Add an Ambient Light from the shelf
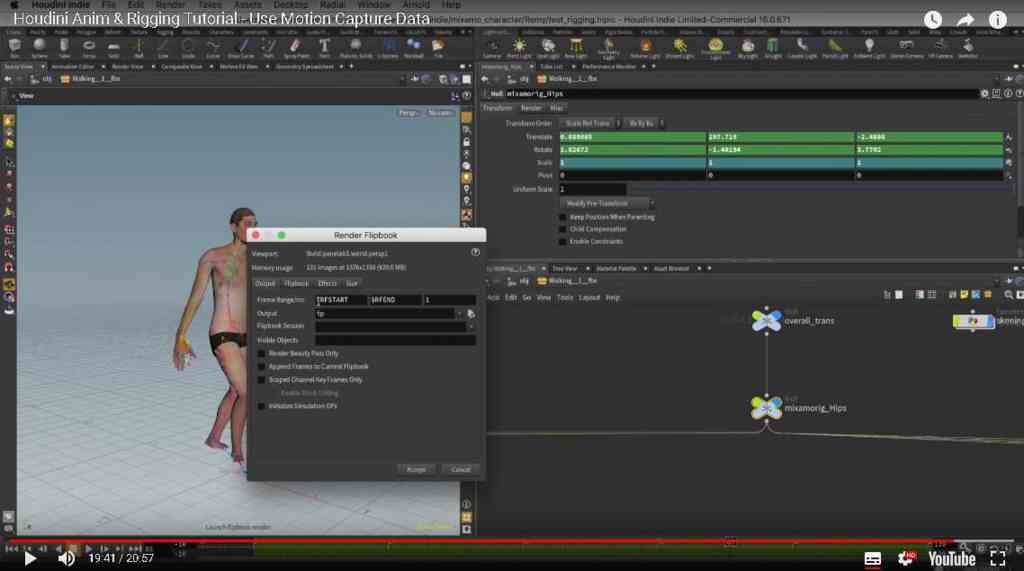Screen dimensions: 1024x571 869,47
